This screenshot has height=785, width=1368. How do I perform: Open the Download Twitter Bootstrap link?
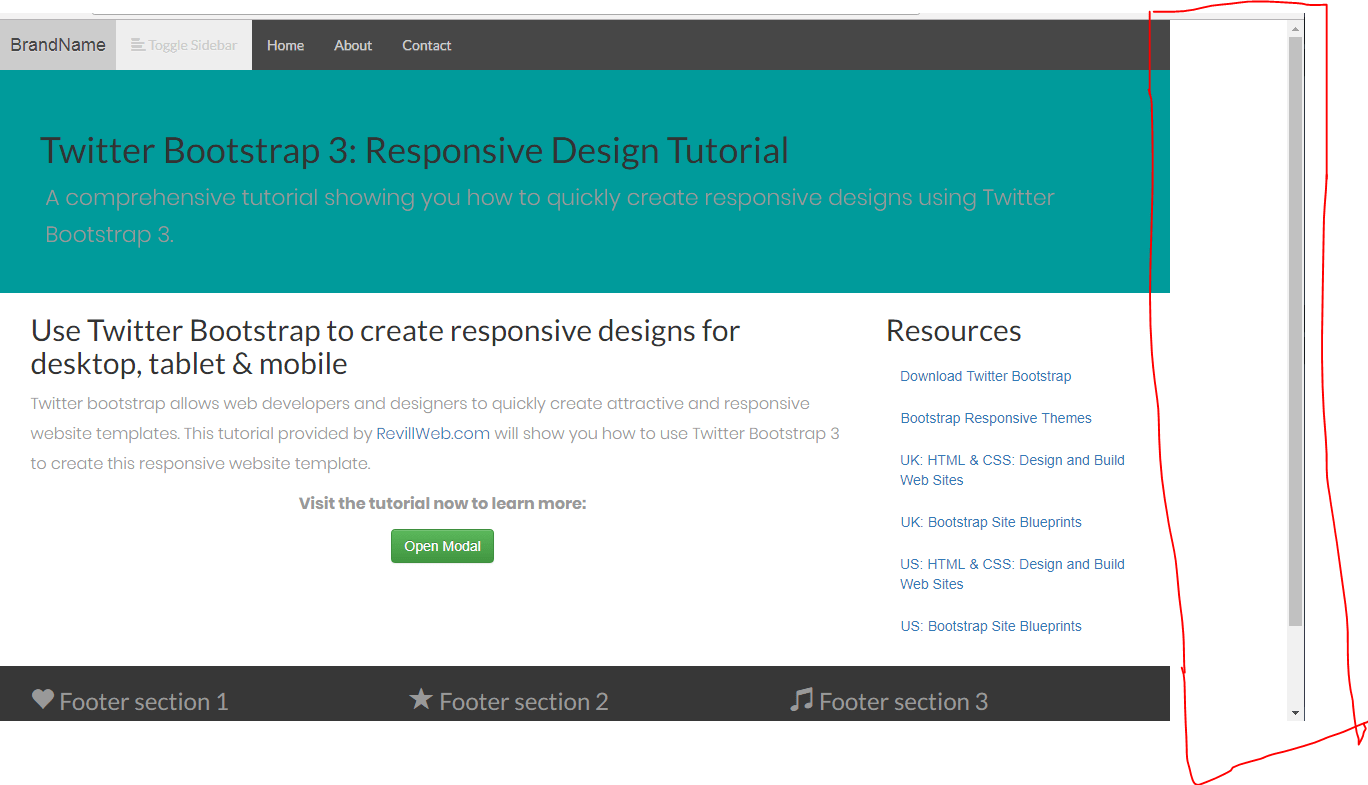986,376
